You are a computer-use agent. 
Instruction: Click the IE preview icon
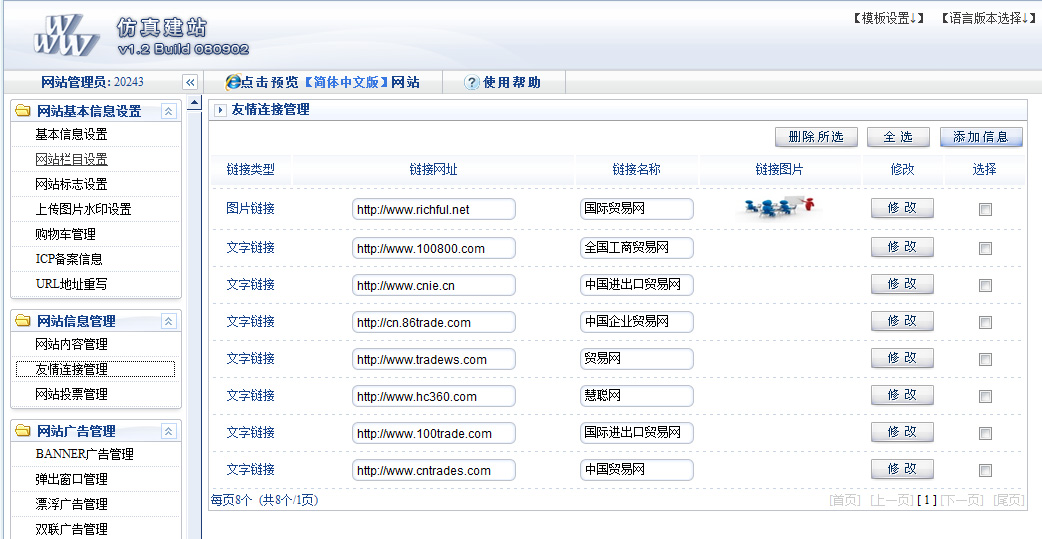233,82
